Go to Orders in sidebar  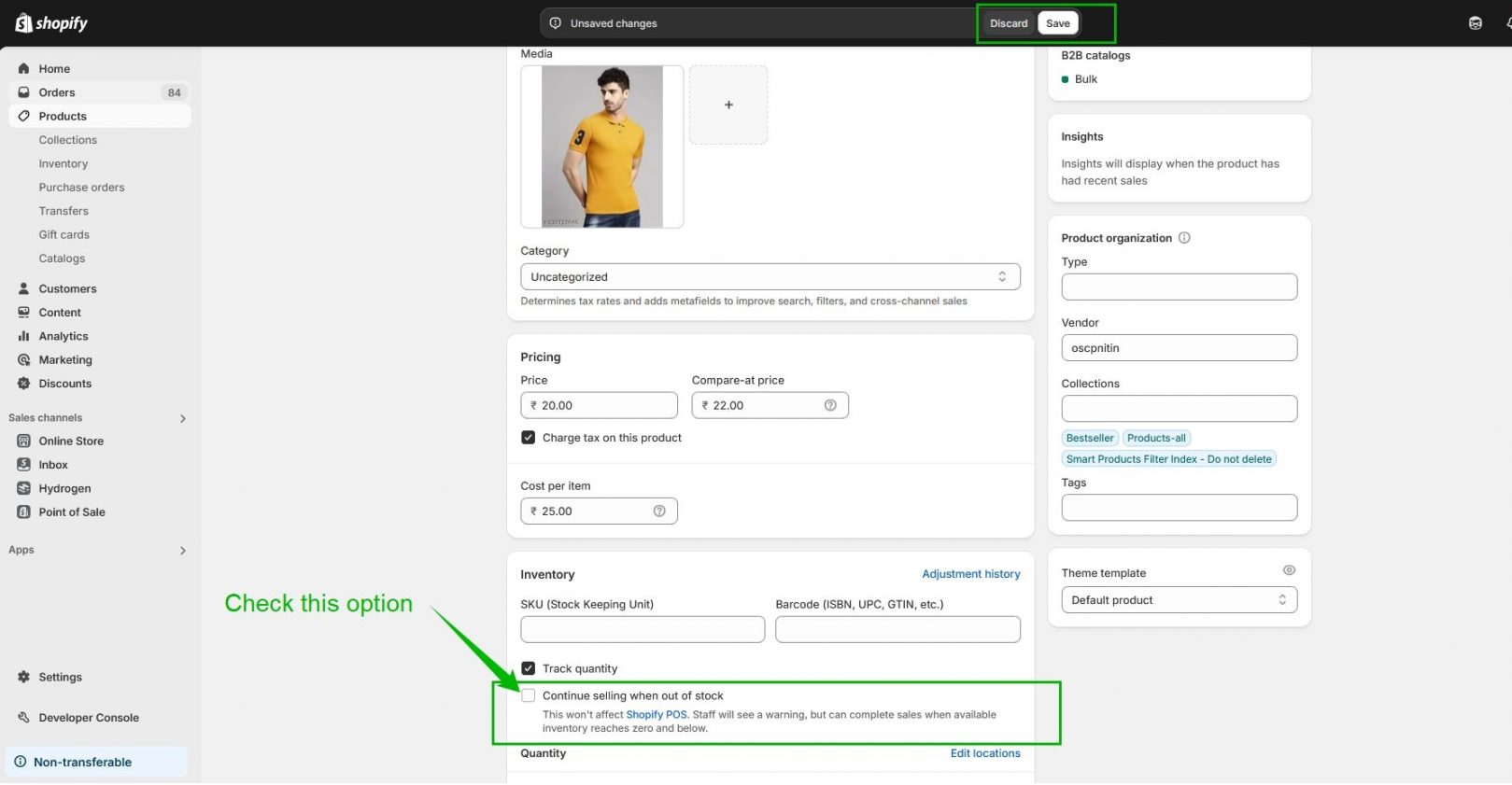tap(57, 92)
